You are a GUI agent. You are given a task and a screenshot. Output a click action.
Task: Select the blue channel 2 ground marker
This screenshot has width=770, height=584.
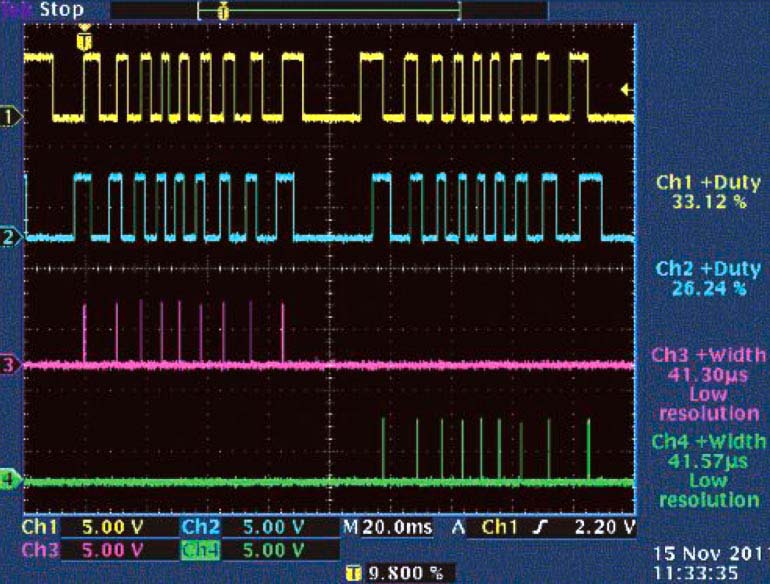click(x=12, y=238)
